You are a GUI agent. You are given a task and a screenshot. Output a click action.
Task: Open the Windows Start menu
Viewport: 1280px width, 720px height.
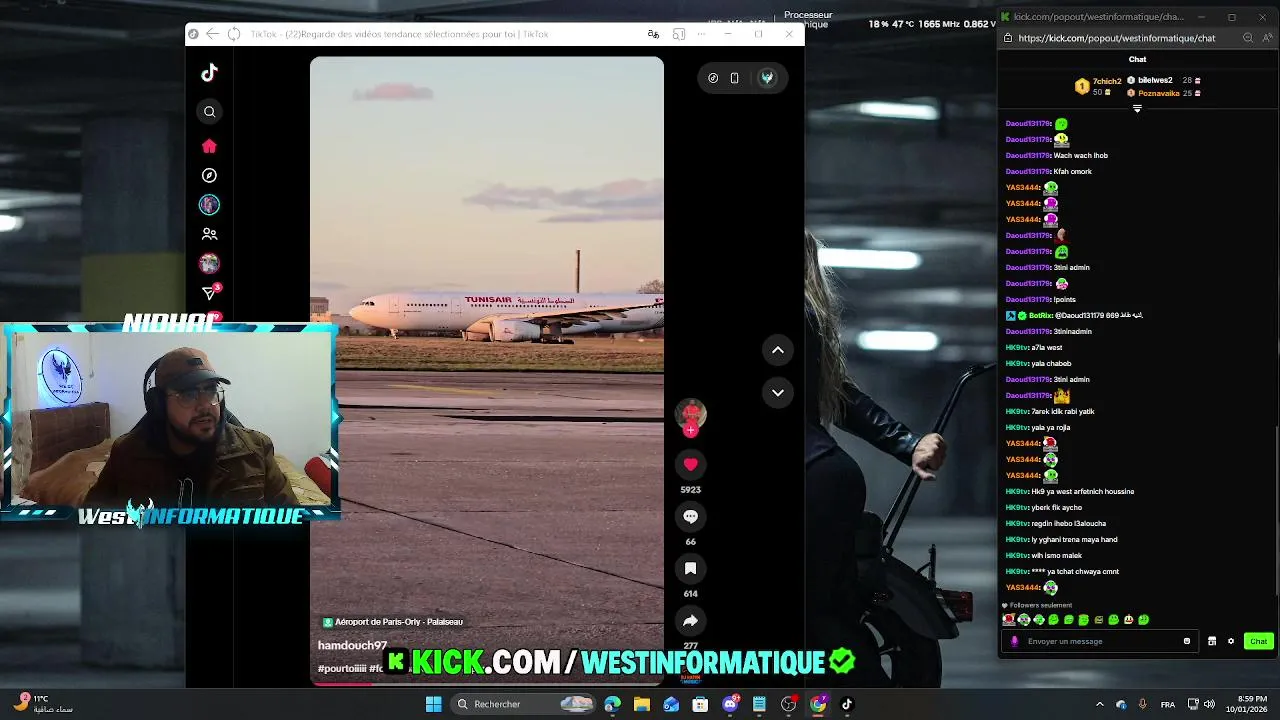coord(433,704)
